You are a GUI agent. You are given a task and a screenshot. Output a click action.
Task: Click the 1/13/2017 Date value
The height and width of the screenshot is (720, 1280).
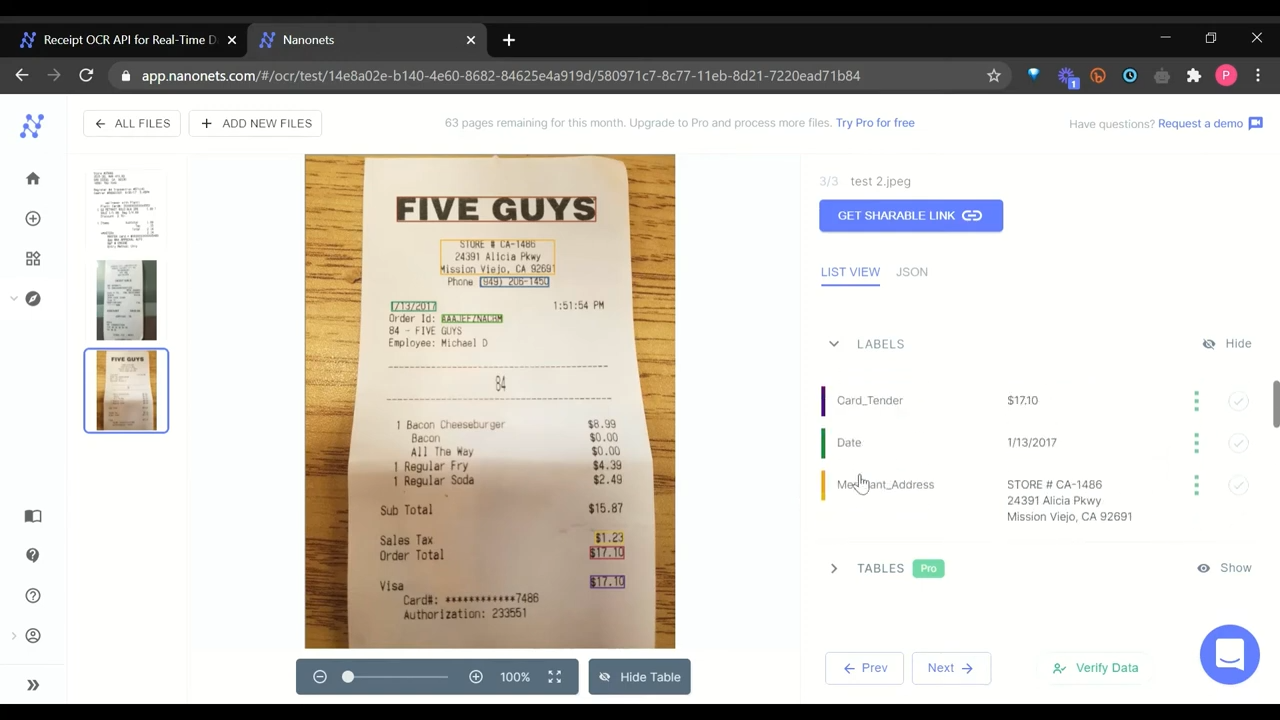coord(1031,442)
